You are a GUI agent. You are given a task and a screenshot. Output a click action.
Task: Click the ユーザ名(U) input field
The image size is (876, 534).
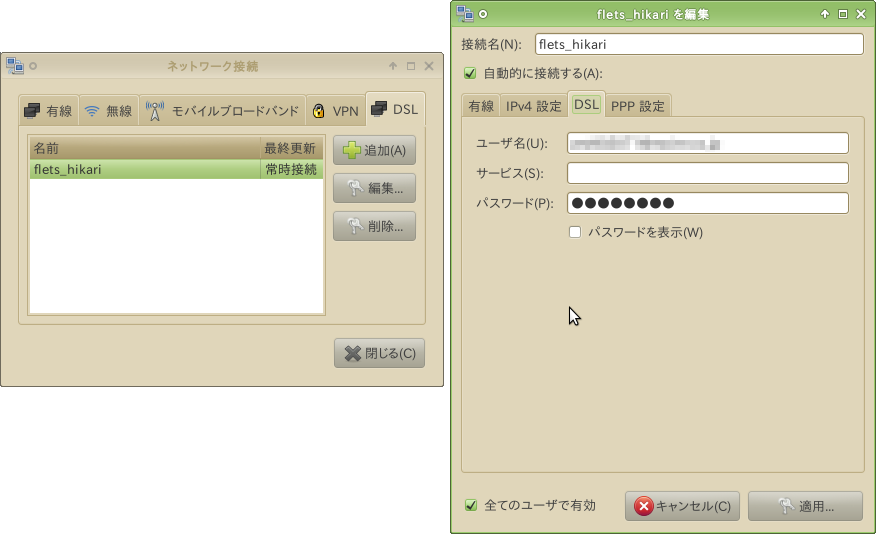[708, 143]
